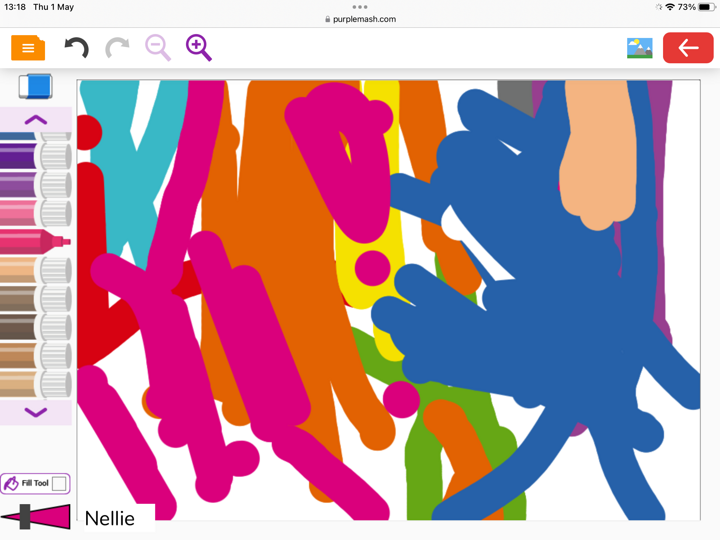This screenshot has width=720, height=540.
Task: Pick the dark purple marker pen
Action: click(36, 156)
